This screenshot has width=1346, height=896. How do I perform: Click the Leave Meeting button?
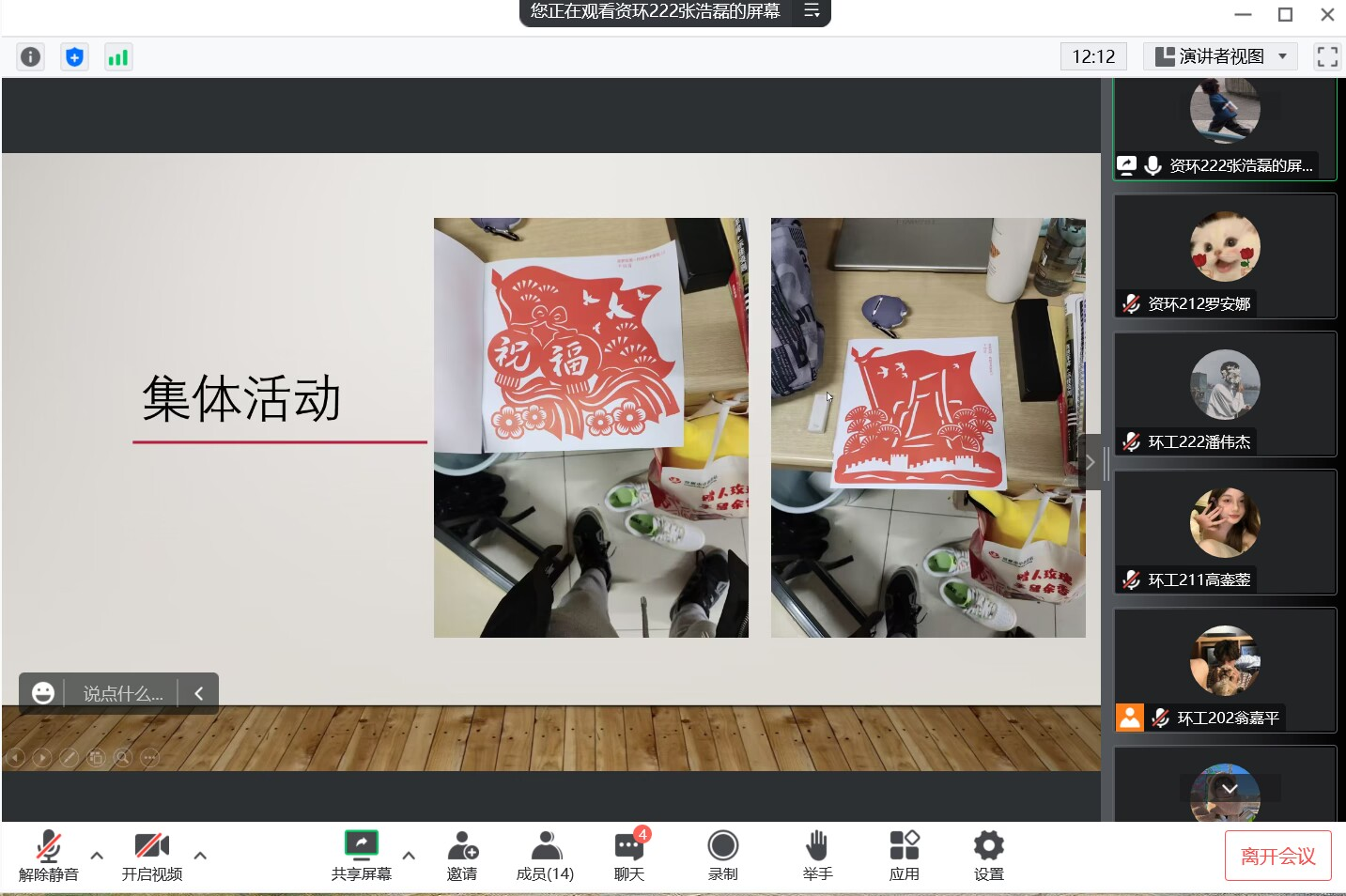click(x=1277, y=856)
